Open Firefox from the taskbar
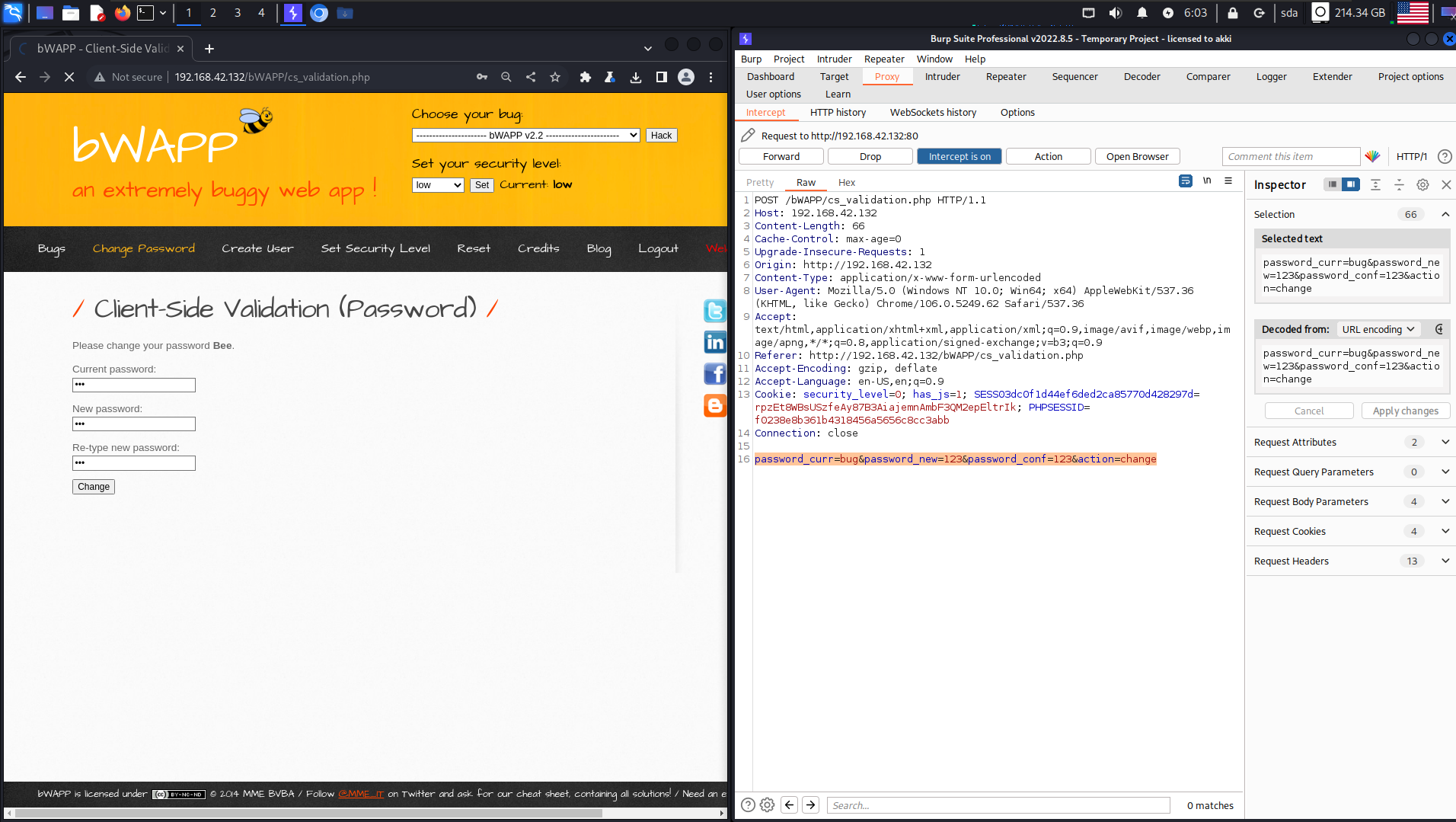The height and width of the screenshot is (822, 1456). click(122, 13)
